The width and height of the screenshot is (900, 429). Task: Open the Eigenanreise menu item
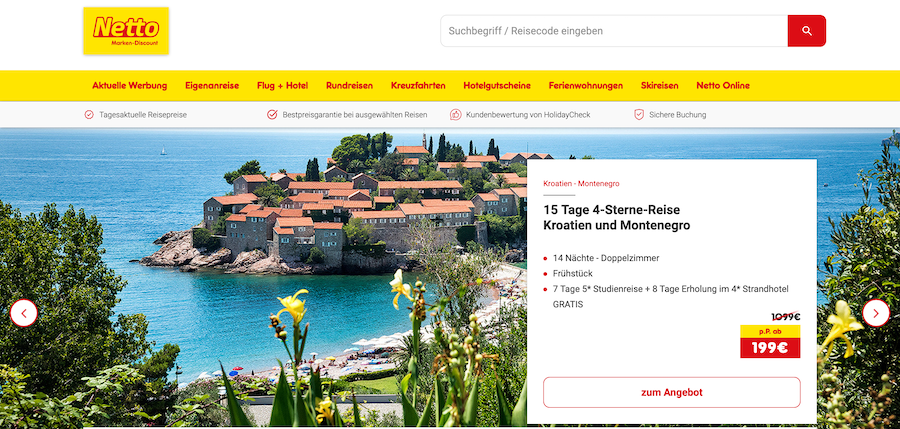212,86
